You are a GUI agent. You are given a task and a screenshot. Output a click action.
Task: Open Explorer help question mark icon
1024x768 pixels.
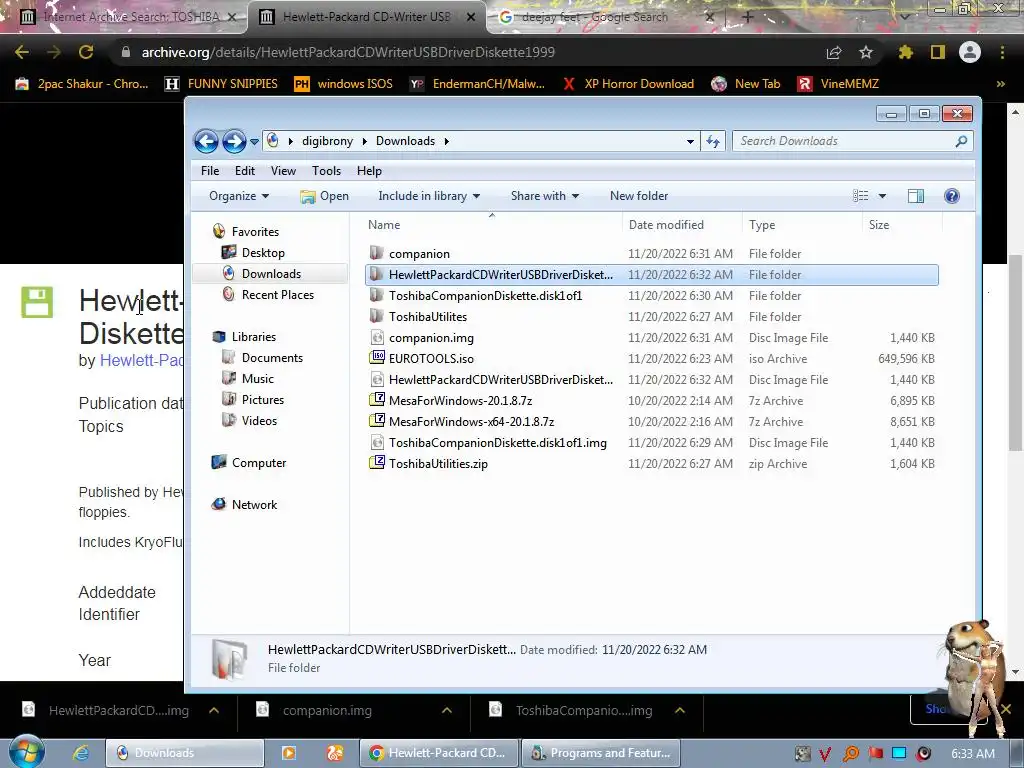[x=952, y=196]
